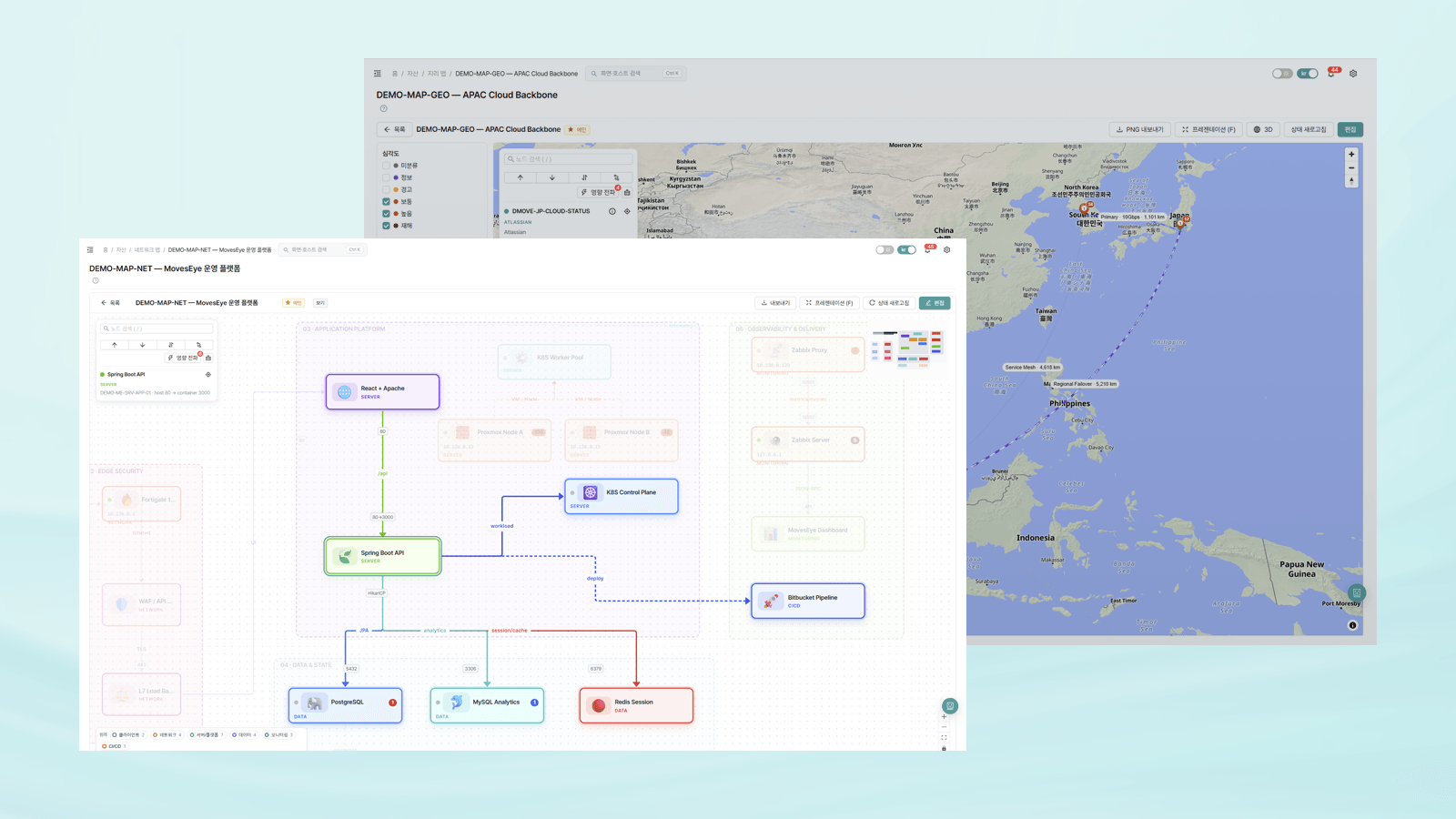Click Bitbucket Pipeline node icon

771,601
